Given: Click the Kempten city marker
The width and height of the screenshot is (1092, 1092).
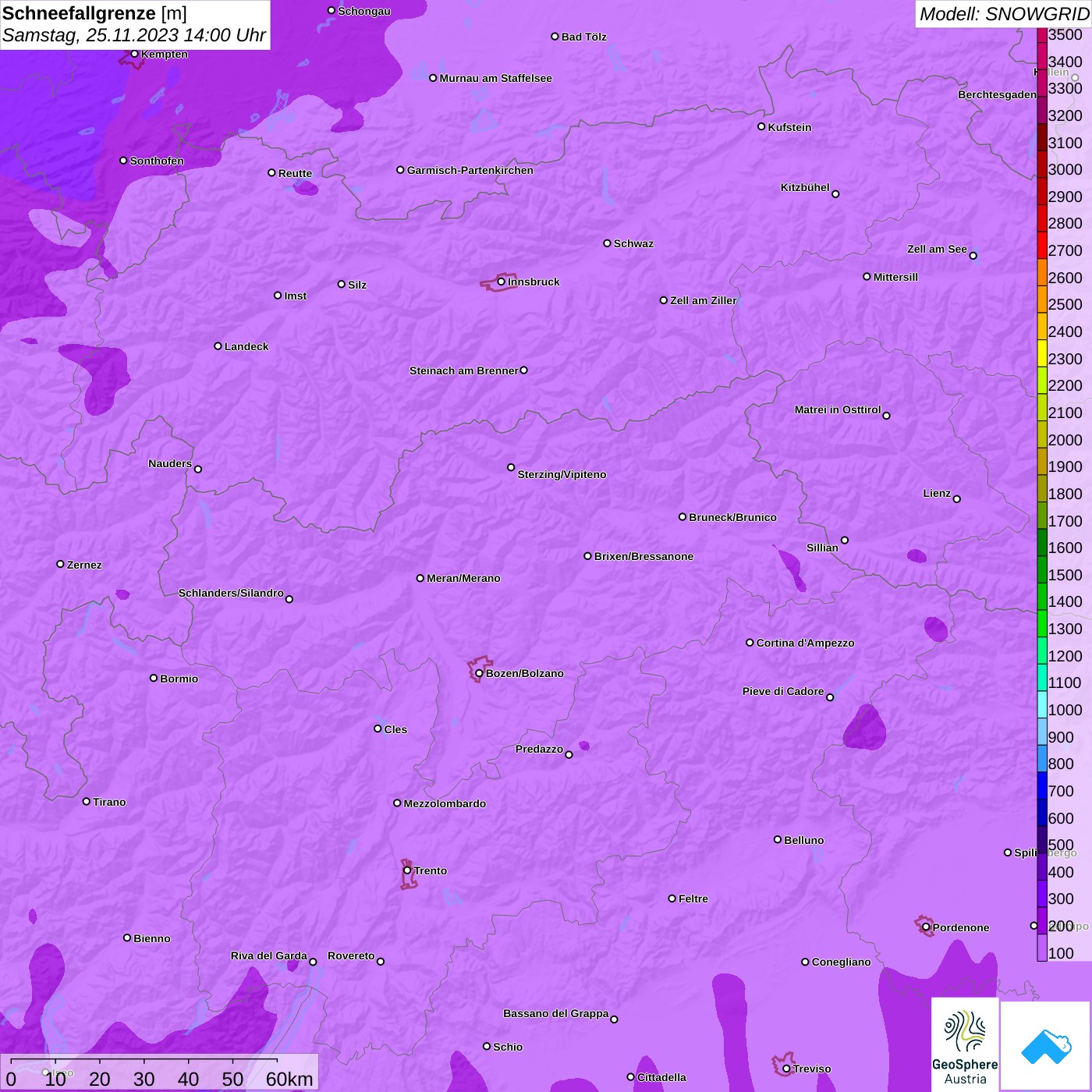Looking at the screenshot, I should coord(134,54).
